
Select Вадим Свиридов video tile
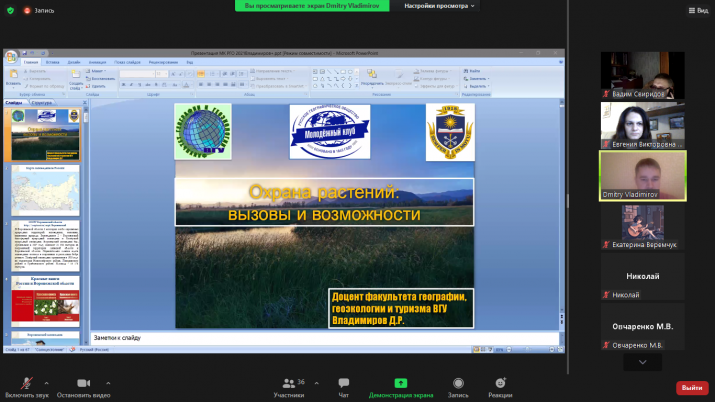point(642,75)
